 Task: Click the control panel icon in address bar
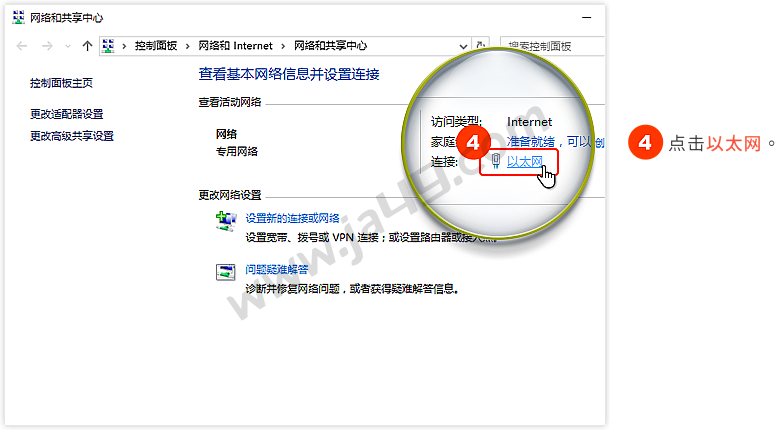click(109, 46)
